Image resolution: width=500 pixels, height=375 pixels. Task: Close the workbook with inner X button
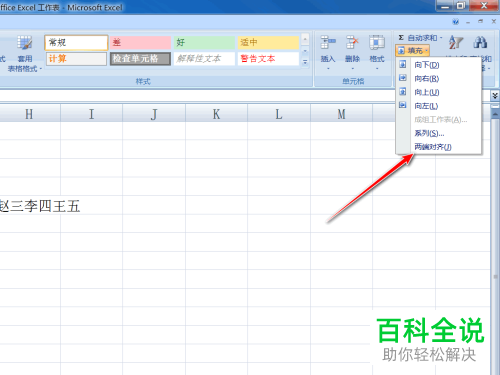[x=494, y=22]
